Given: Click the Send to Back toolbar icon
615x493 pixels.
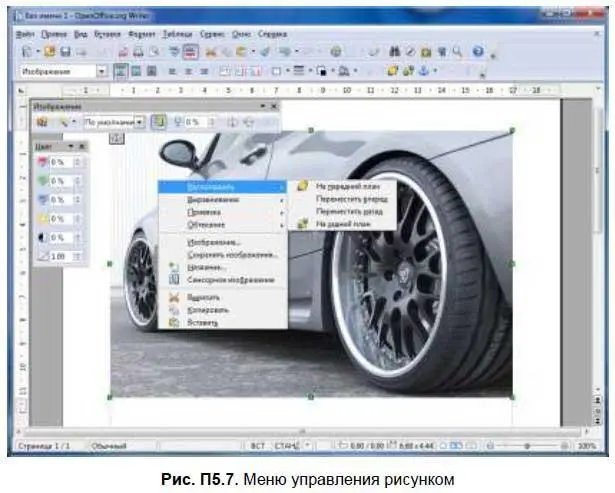Looking at the screenshot, I should click(x=408, y=71).
